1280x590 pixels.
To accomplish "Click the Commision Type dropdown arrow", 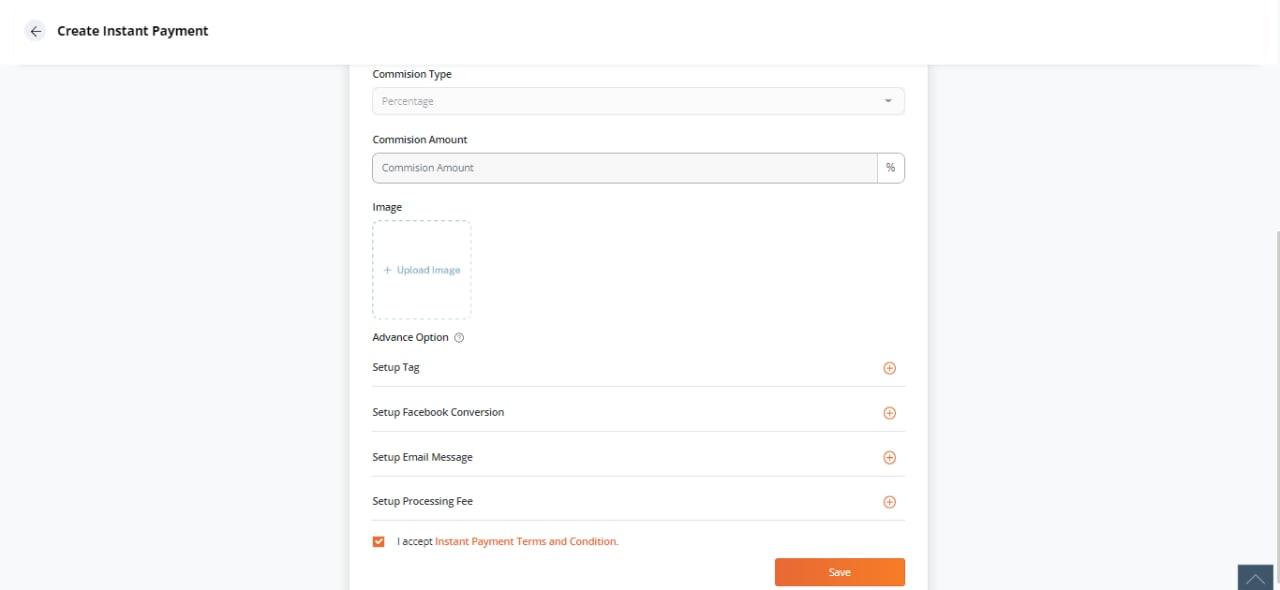I will (x=888, y=101).
